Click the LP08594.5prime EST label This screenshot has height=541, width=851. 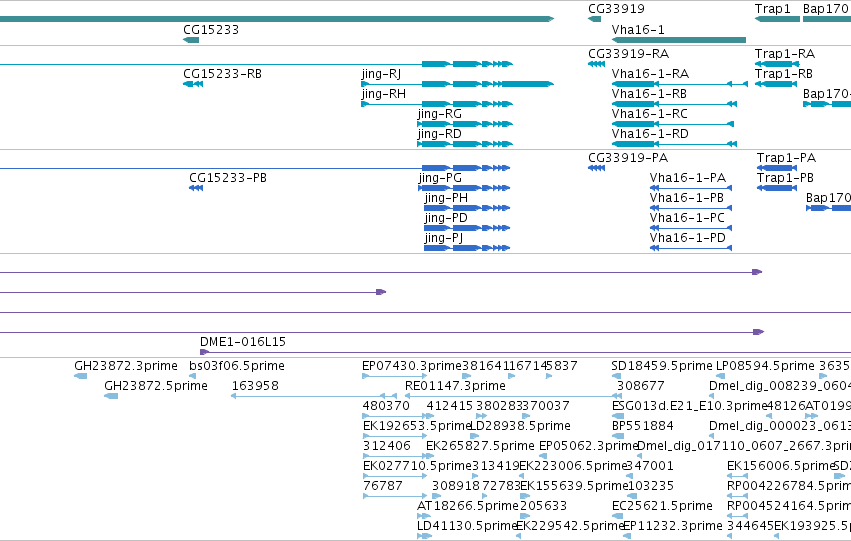pos(765,366)
